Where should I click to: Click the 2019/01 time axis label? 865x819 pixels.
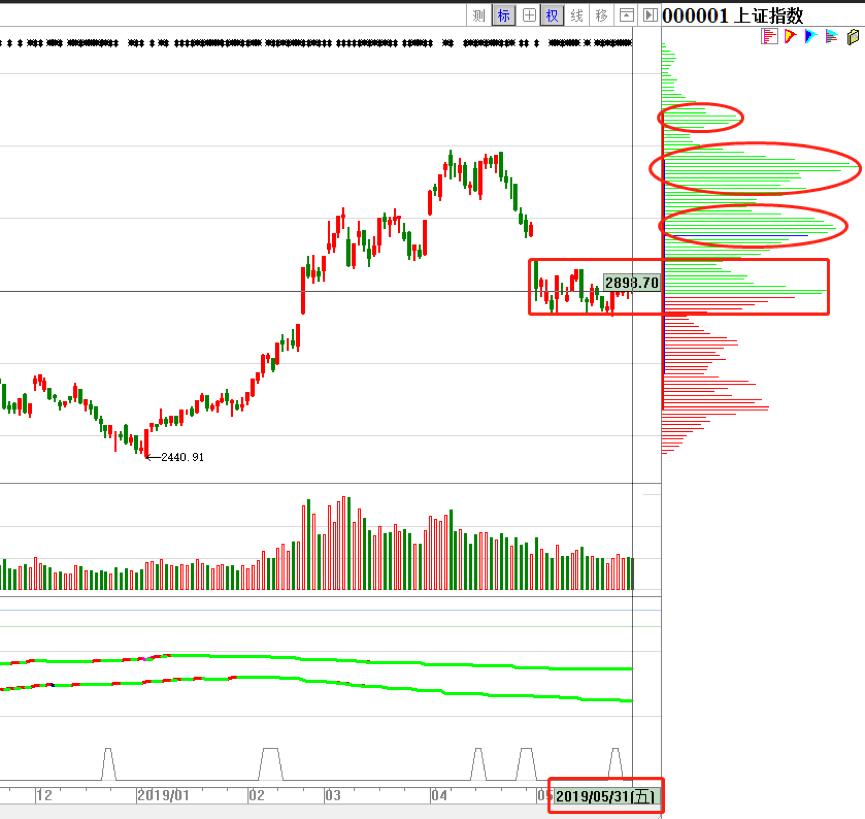pyautogui.click(x=163, y=795)
